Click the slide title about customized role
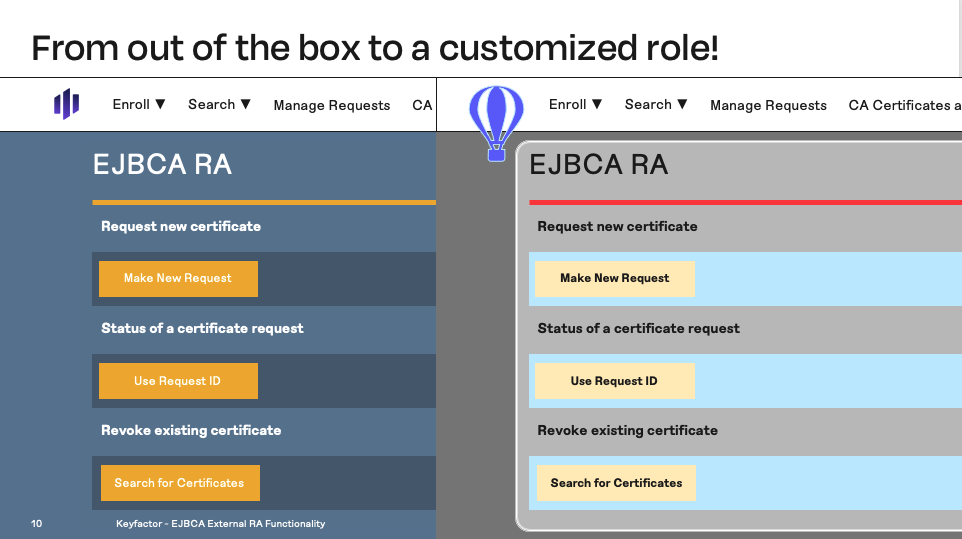This screenshot has height=539, width=962. pos(375,47)
